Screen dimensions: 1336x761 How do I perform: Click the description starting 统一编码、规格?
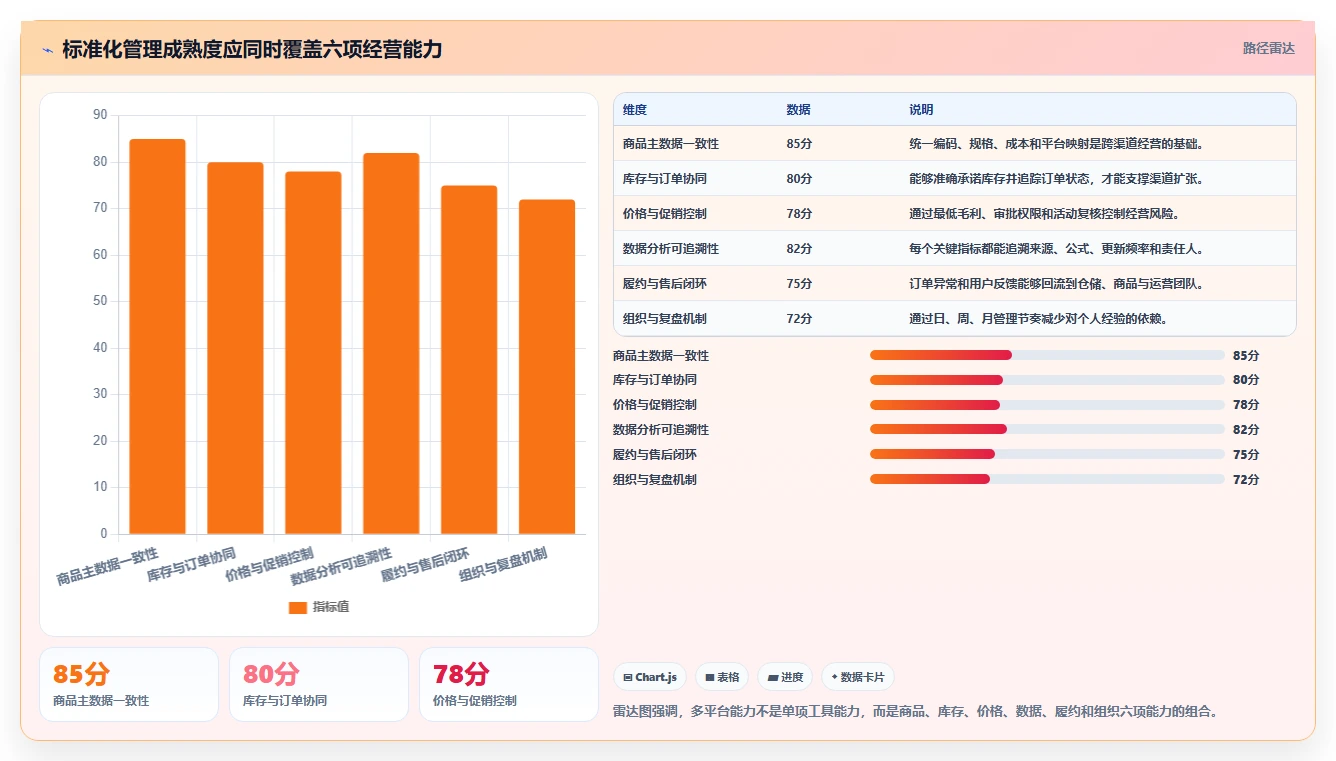point(1056,144)
